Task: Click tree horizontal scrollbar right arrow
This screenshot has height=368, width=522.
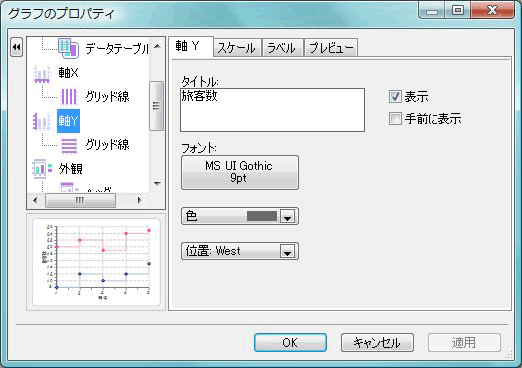Action: tap(140, 200)
